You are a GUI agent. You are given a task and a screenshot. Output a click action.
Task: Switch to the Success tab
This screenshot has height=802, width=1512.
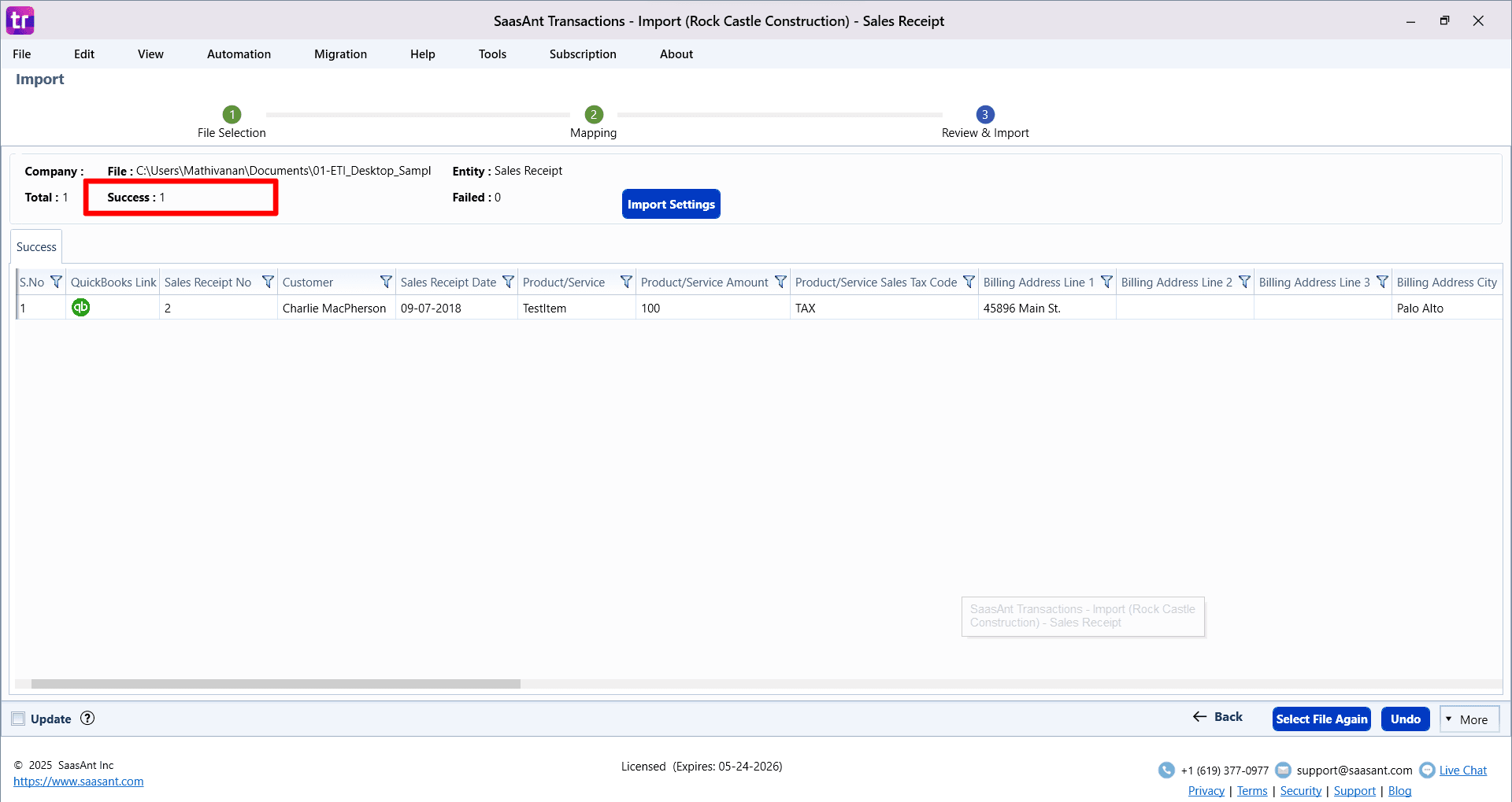point(36,247)
